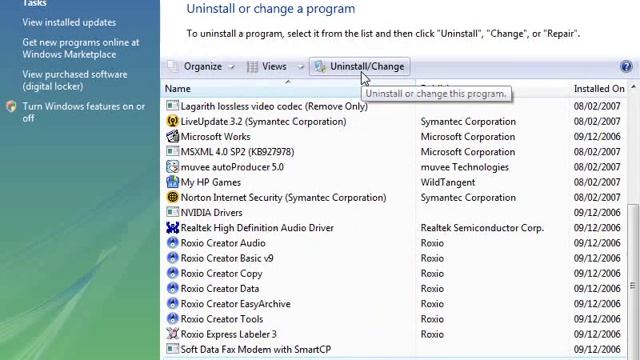Select My HP Games entry
Viewport: 640px width, 360px height.
tap(211, 182)
